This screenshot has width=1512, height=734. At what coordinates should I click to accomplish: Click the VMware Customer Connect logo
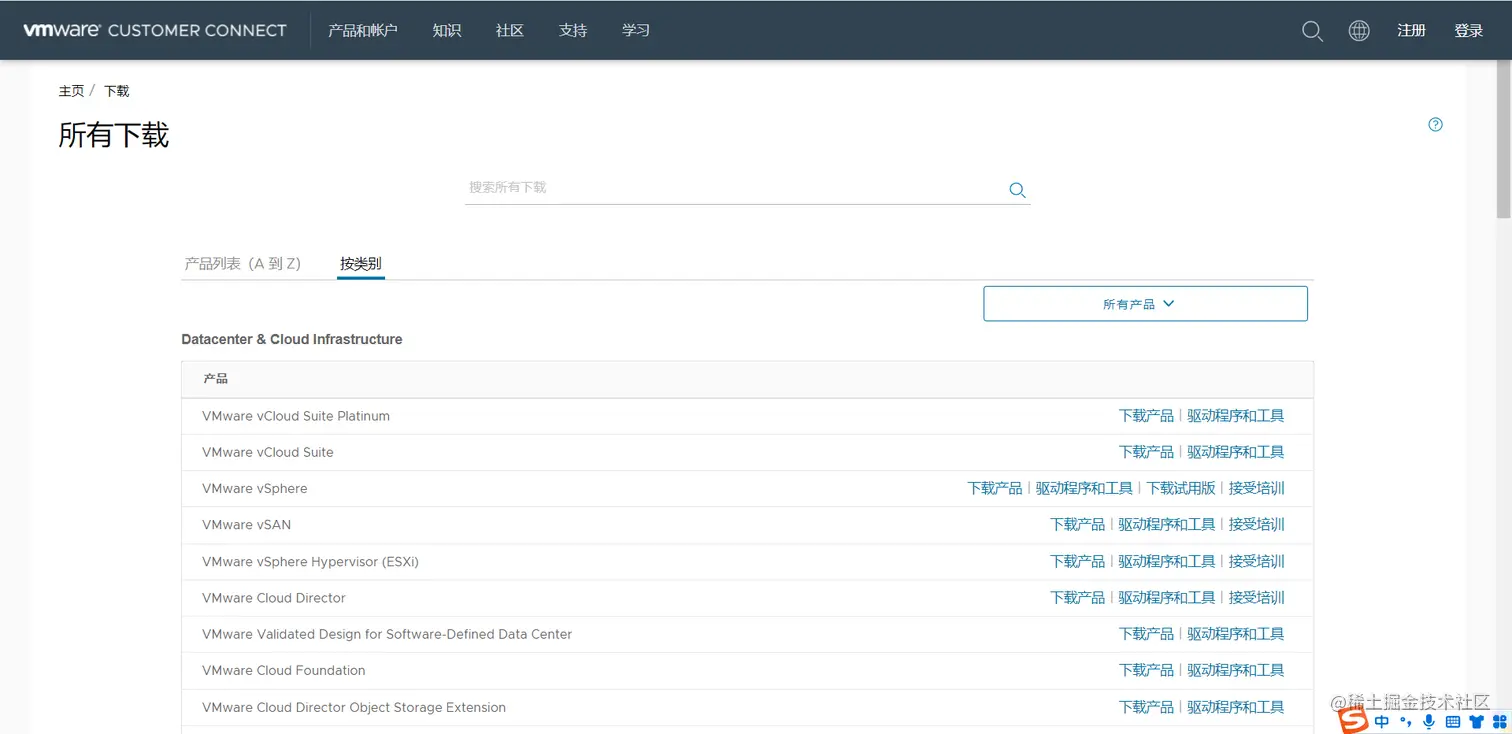155,30
